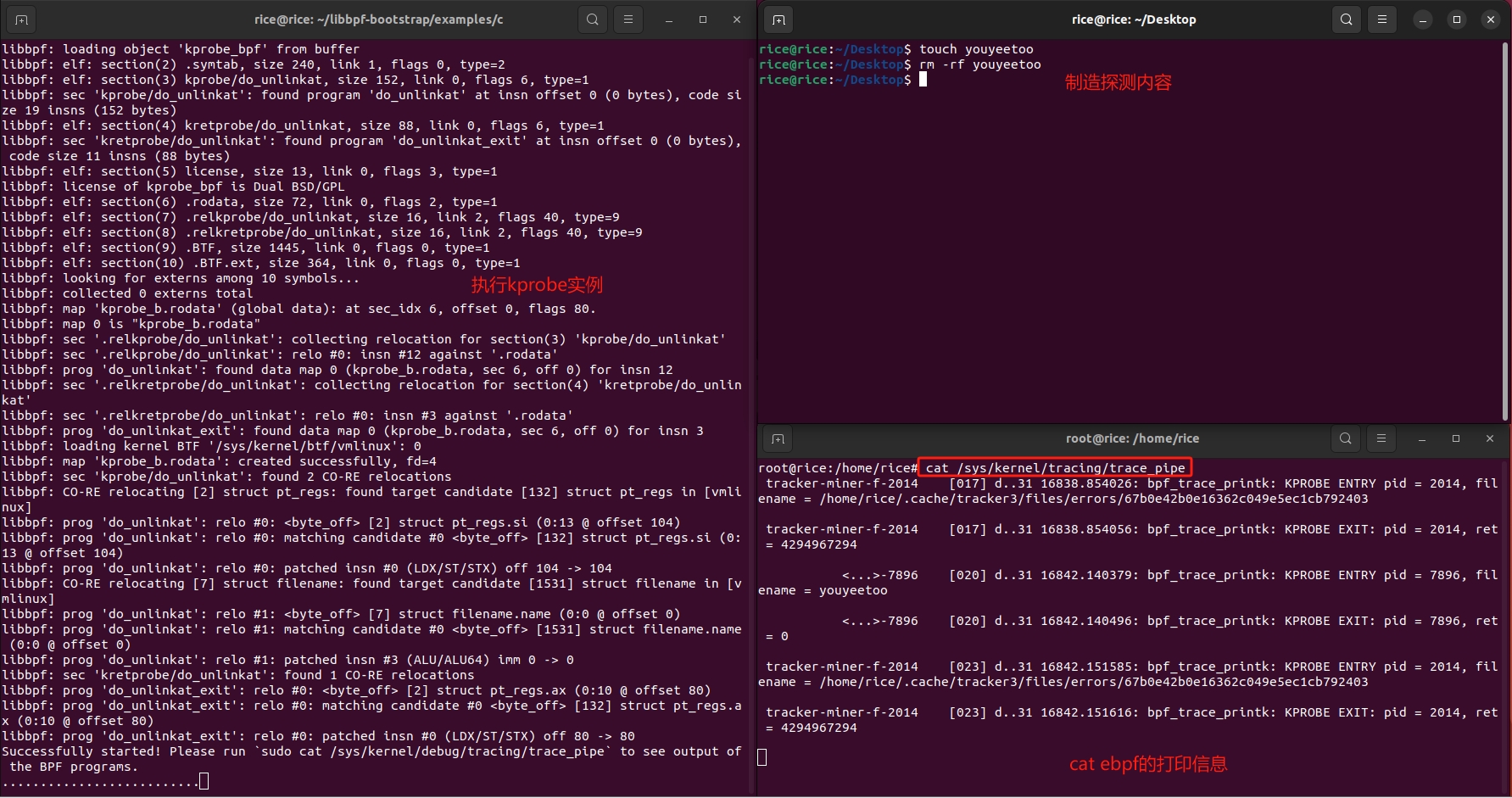Click the cursor at bottom of root terminal
1512x798 pixels.
762,757
